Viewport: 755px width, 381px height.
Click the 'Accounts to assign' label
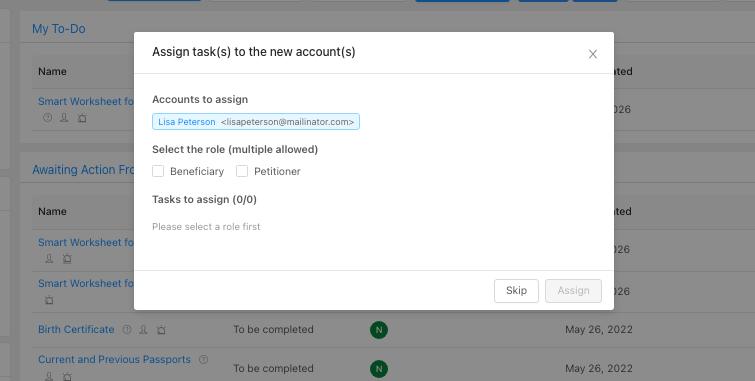200,99
